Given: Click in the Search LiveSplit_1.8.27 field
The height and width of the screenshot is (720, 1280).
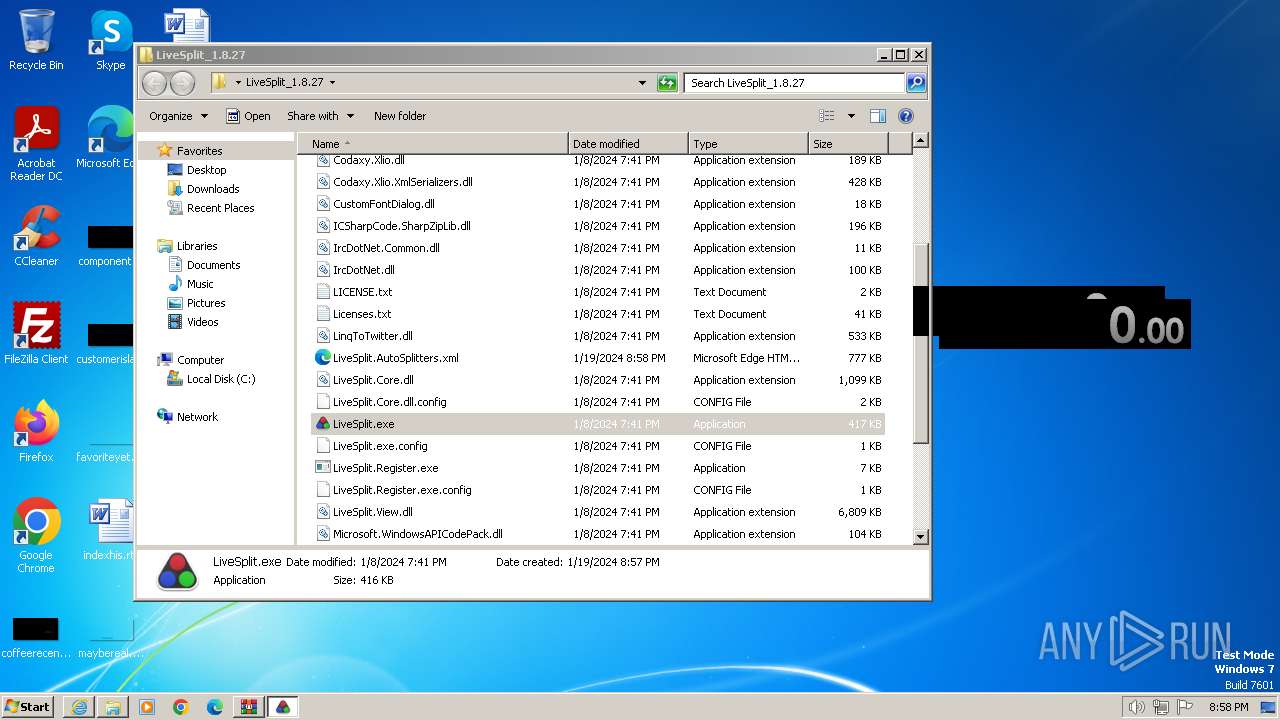Looking at the screenshot, I should [x=795, y=83].
